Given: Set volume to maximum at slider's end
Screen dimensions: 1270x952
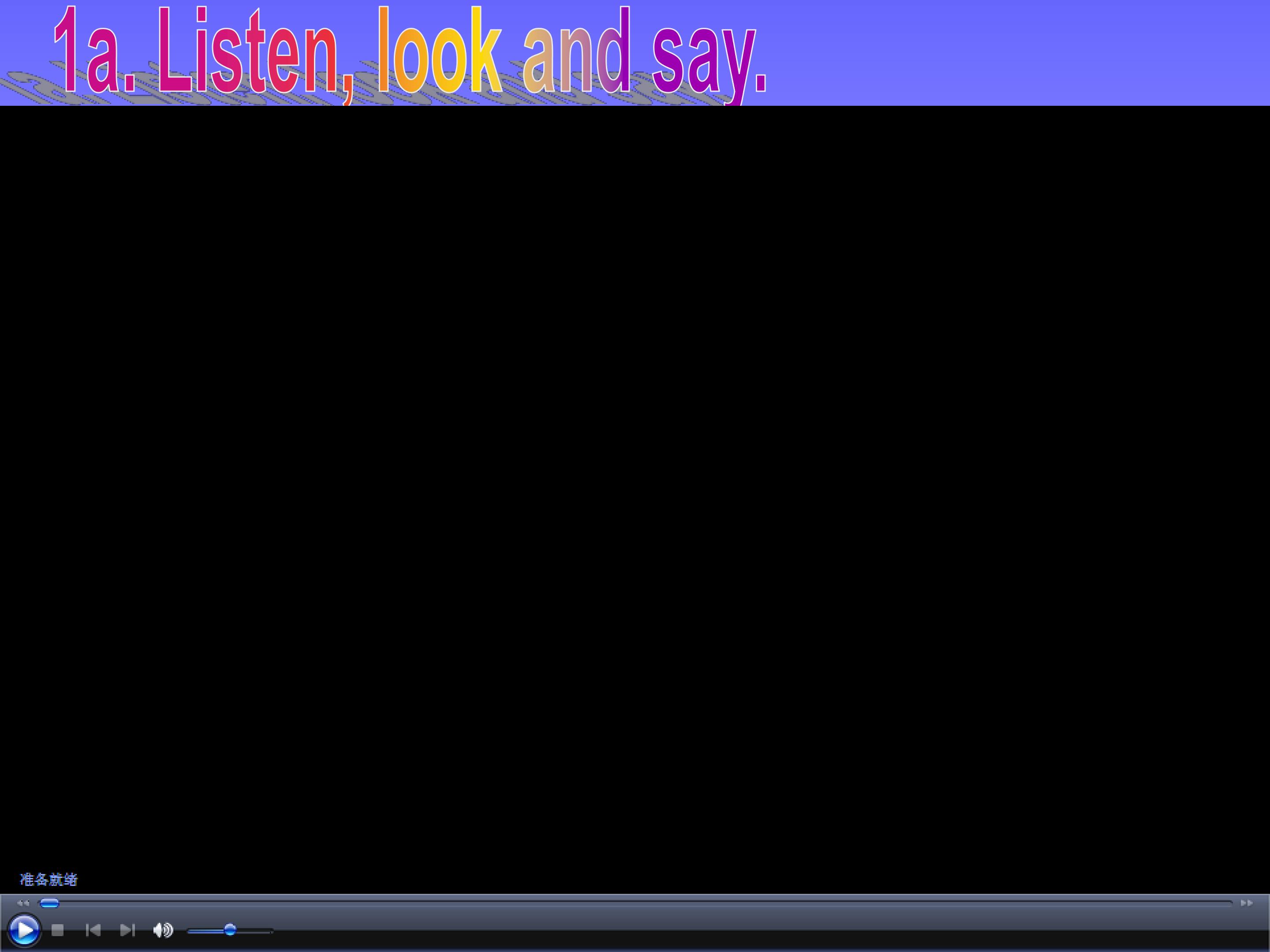Looking at the screenshot, I should click(x=271, y=931).
